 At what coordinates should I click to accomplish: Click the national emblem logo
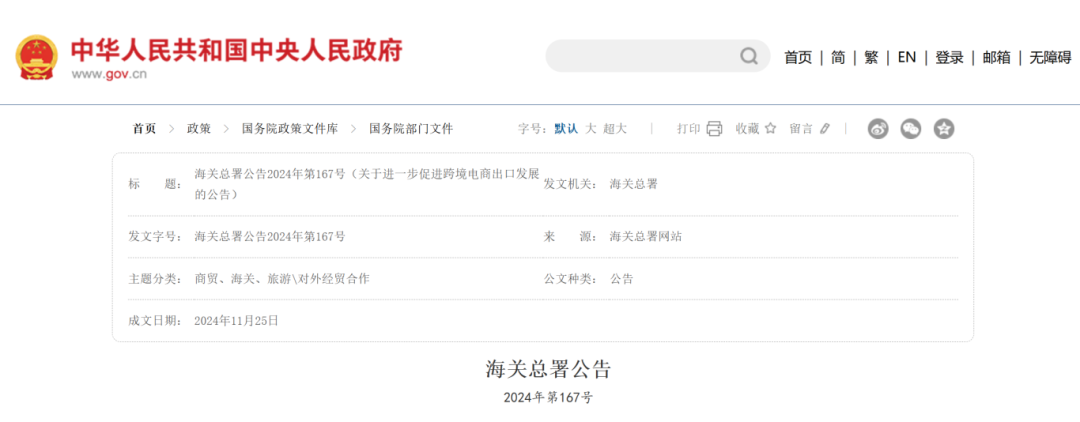[x=37, y=57]
